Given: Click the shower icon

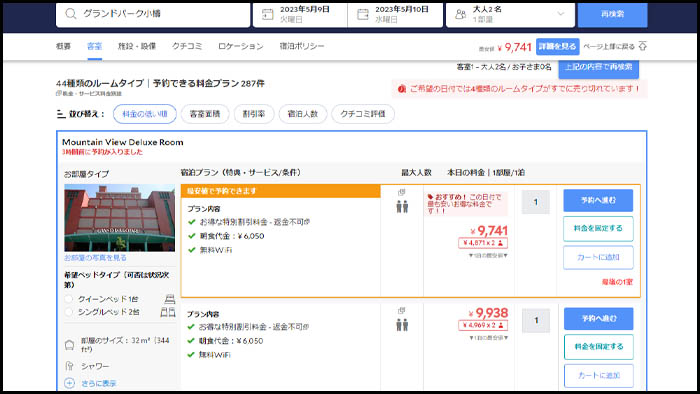Looking at the screenshot, I should click(69, 366).
